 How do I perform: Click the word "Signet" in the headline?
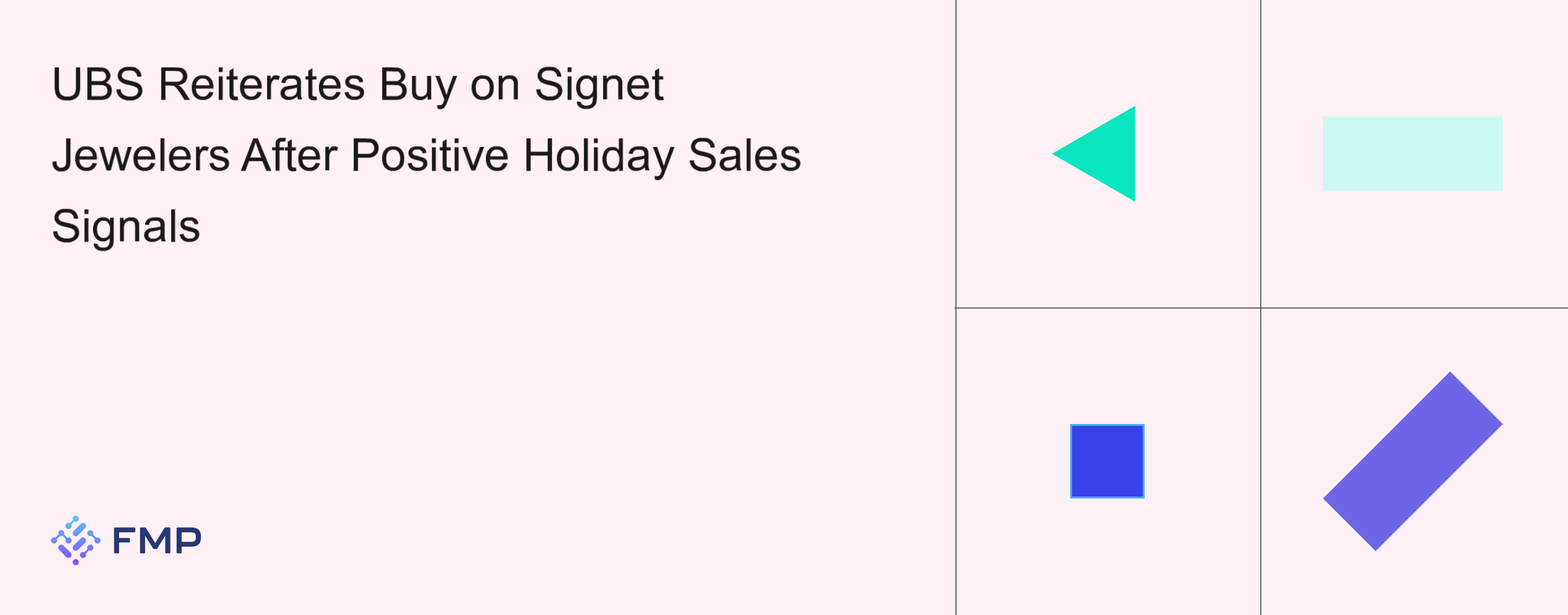tap(598, 85)
